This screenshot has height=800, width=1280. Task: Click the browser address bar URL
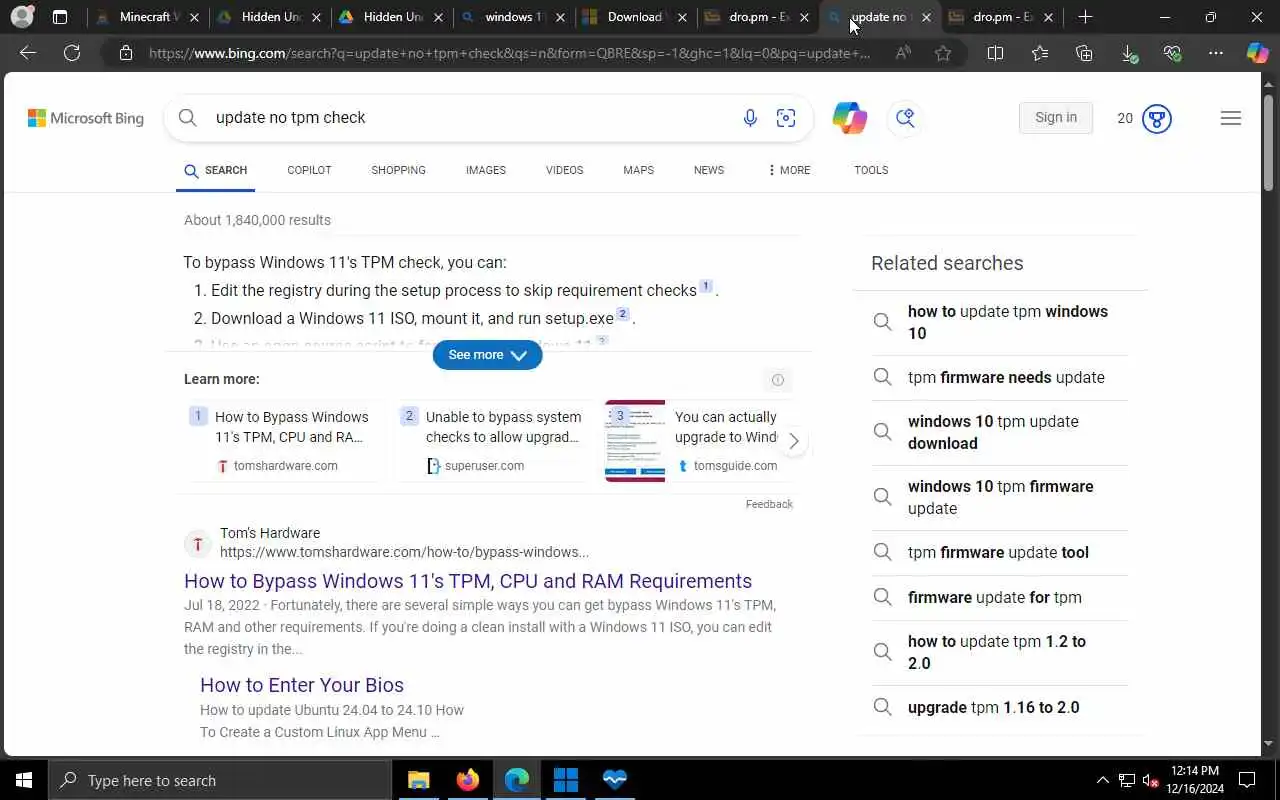point(510,53)
